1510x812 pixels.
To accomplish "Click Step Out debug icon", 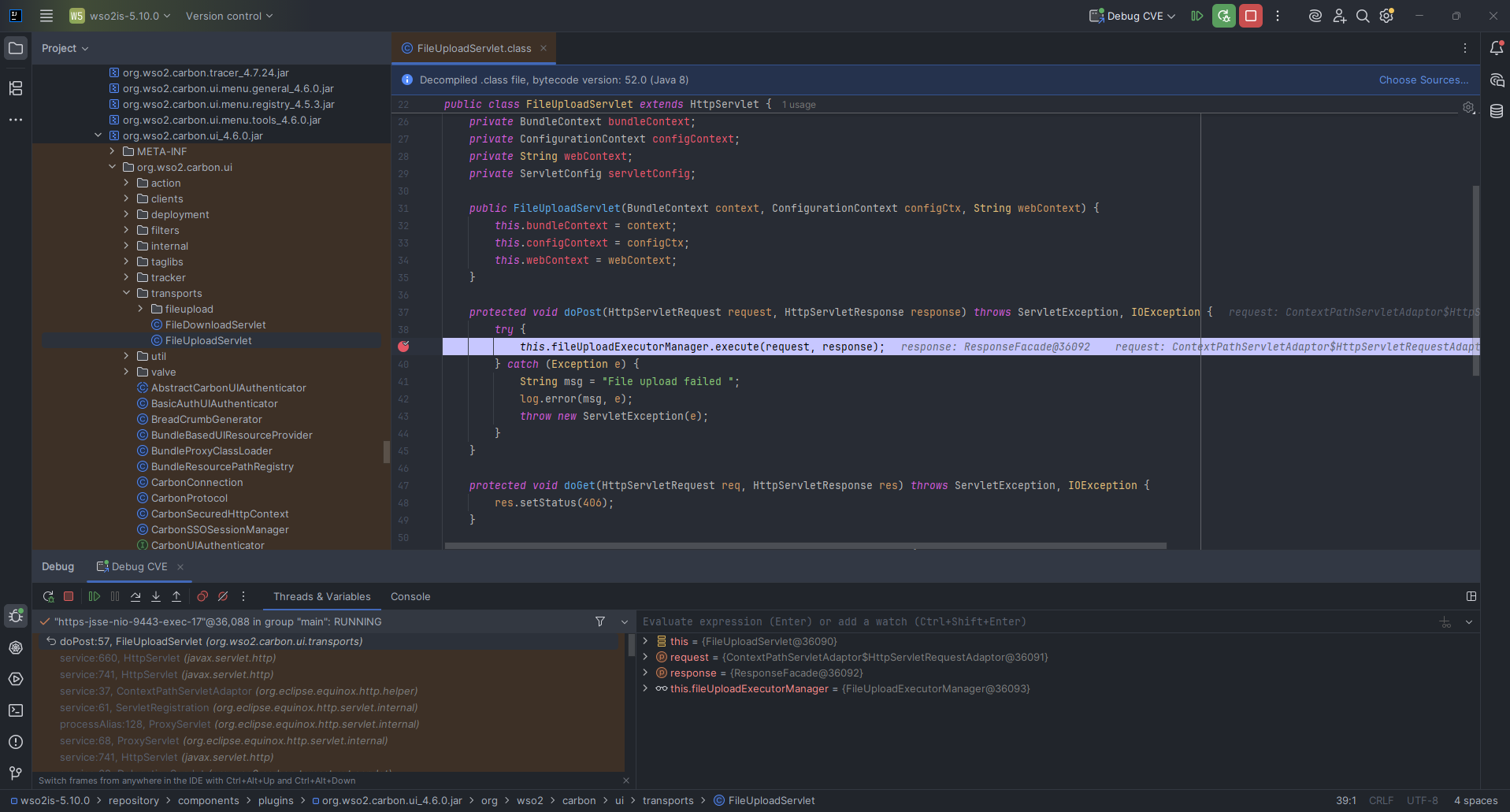I will coord(176,597).
